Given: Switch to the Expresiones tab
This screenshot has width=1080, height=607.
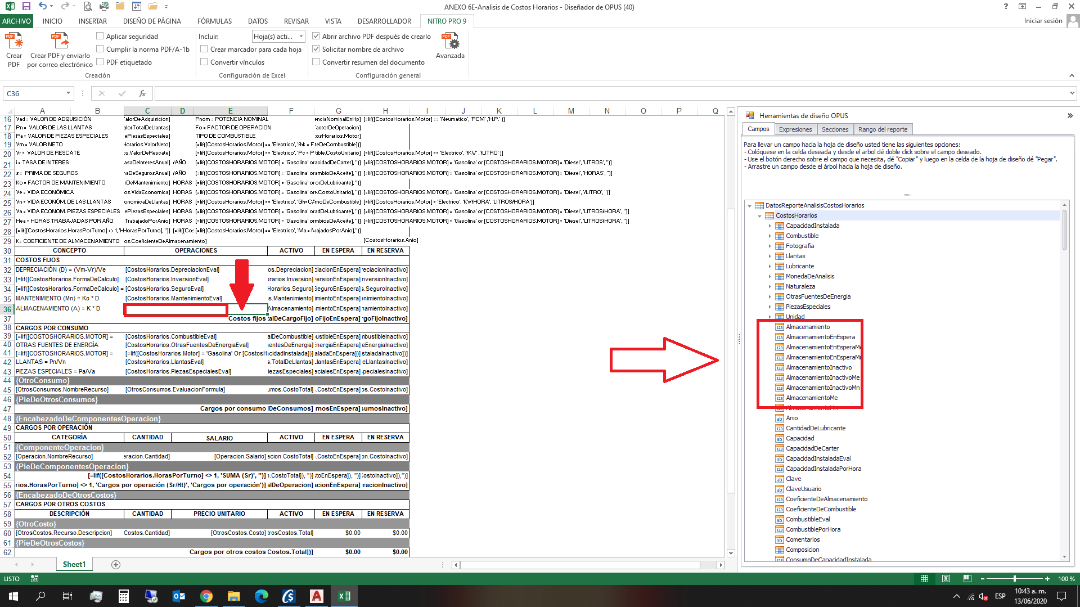Looking at the screenshot, I should pyautogui.click(x=795, y=129).
